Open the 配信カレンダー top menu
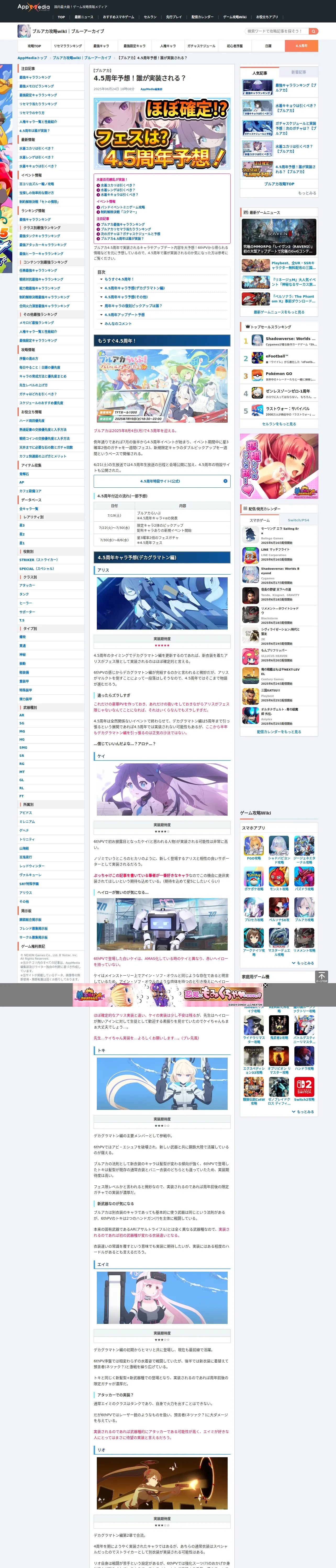Viewport: 336px width, 1568px height. 203,17
